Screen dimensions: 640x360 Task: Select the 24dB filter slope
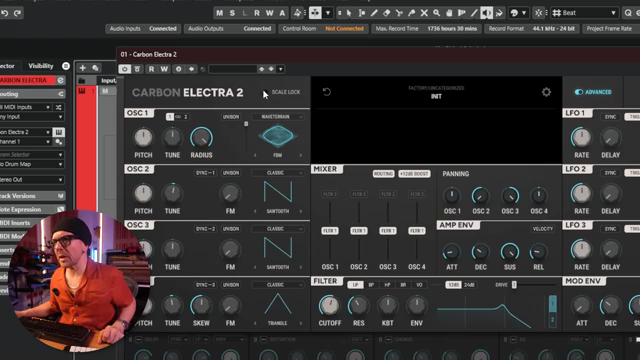(x=469, y=285)
